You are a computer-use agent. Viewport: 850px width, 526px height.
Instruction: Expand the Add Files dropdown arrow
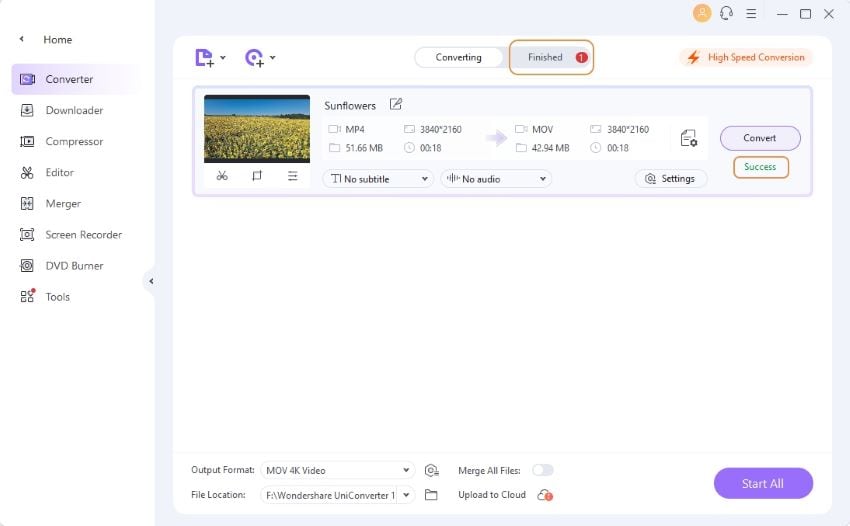click(223, 57)
